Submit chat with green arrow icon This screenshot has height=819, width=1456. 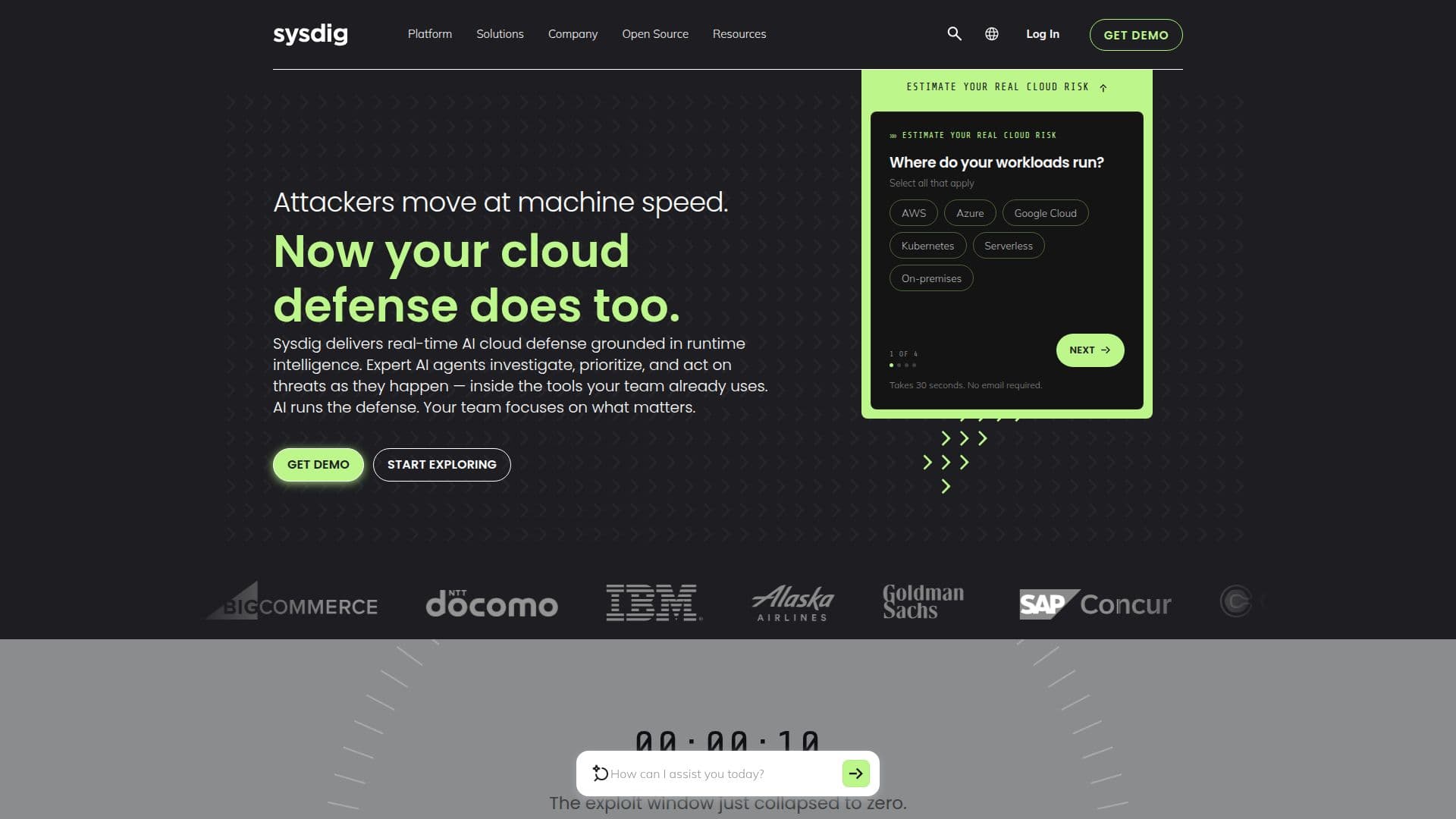tap(855, 773)
